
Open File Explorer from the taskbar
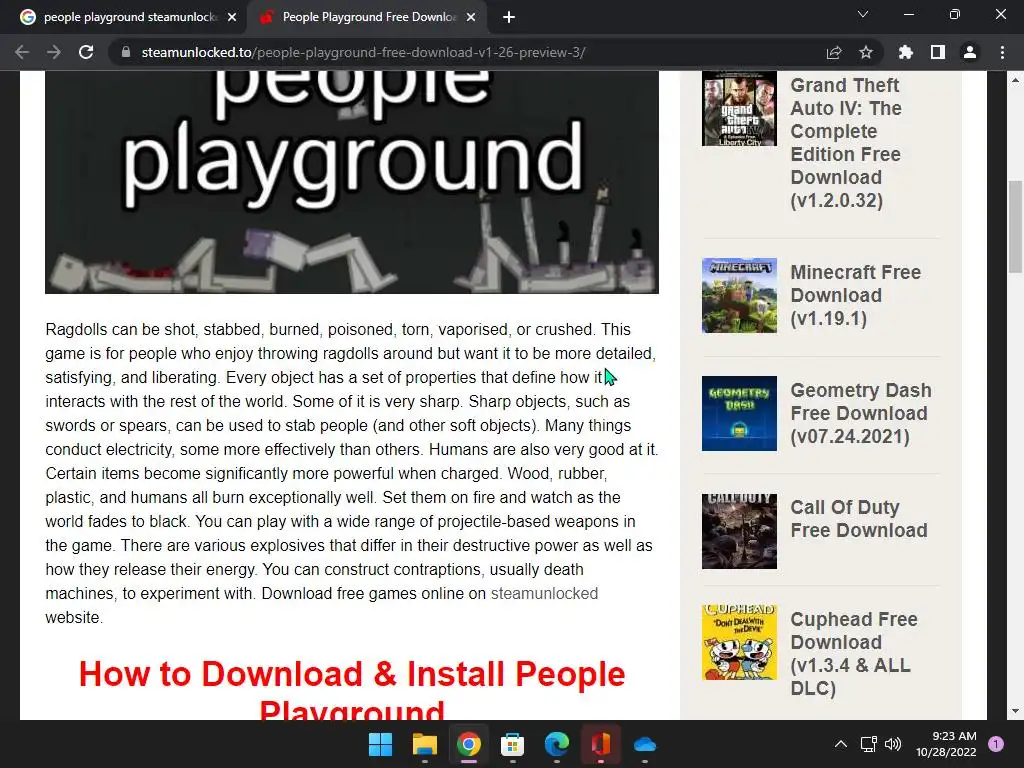pyautogui.click(x=424, y=744)
